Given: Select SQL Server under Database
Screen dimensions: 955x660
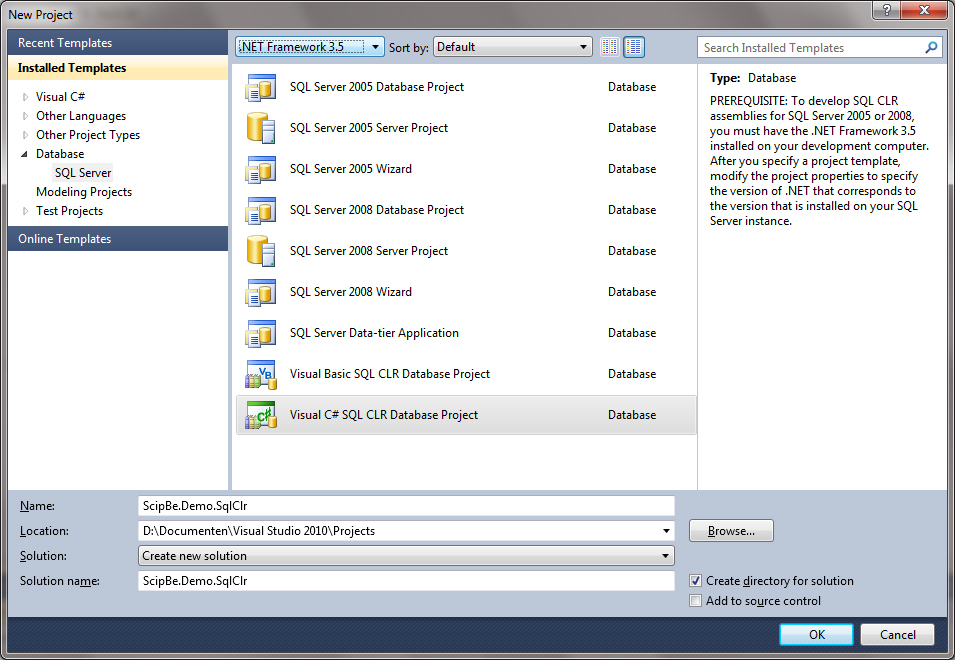Looking at the screenshot, I should click(x=83, y=173).
